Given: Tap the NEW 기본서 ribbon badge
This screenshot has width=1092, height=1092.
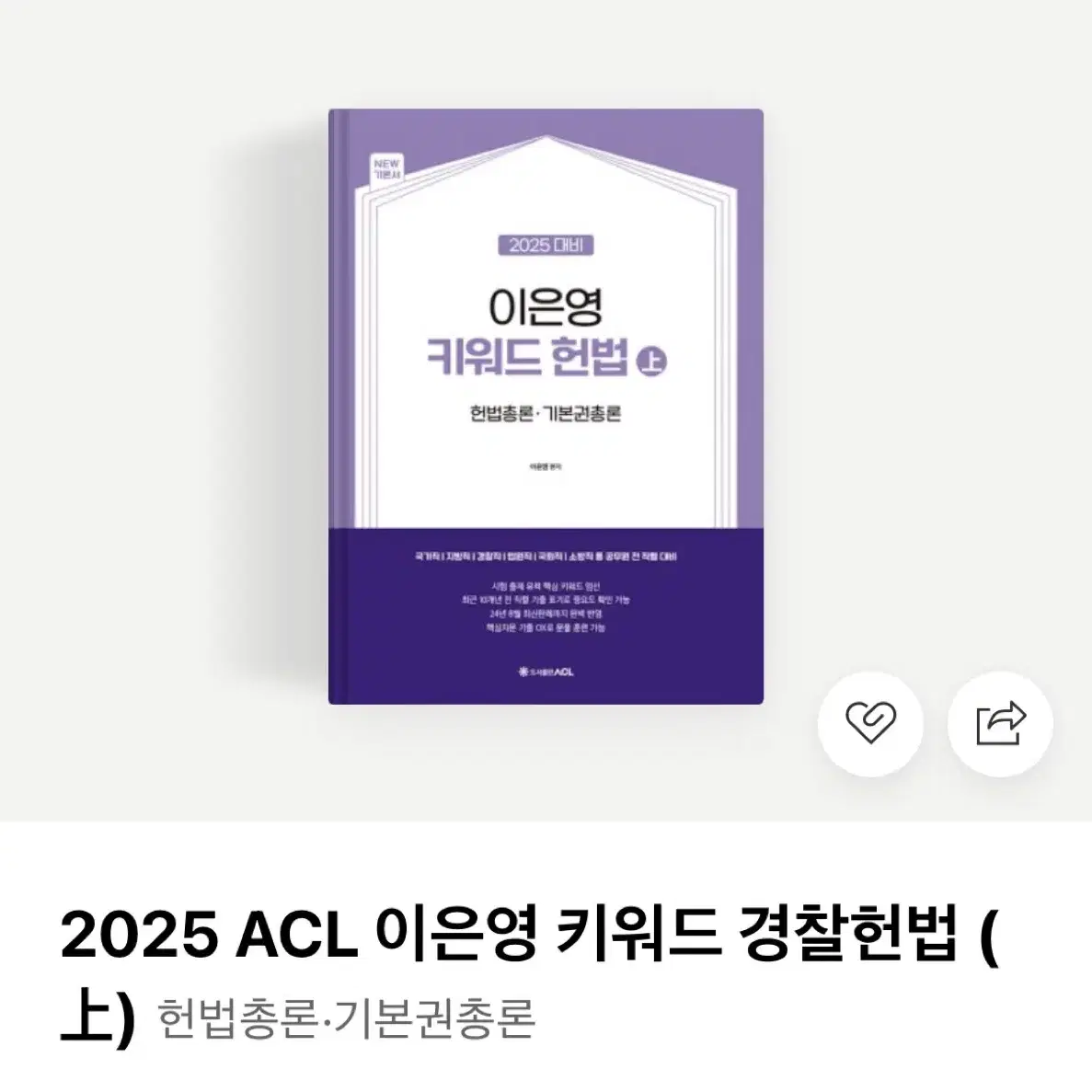Looking at the screenshot, I should pos(386,171).
